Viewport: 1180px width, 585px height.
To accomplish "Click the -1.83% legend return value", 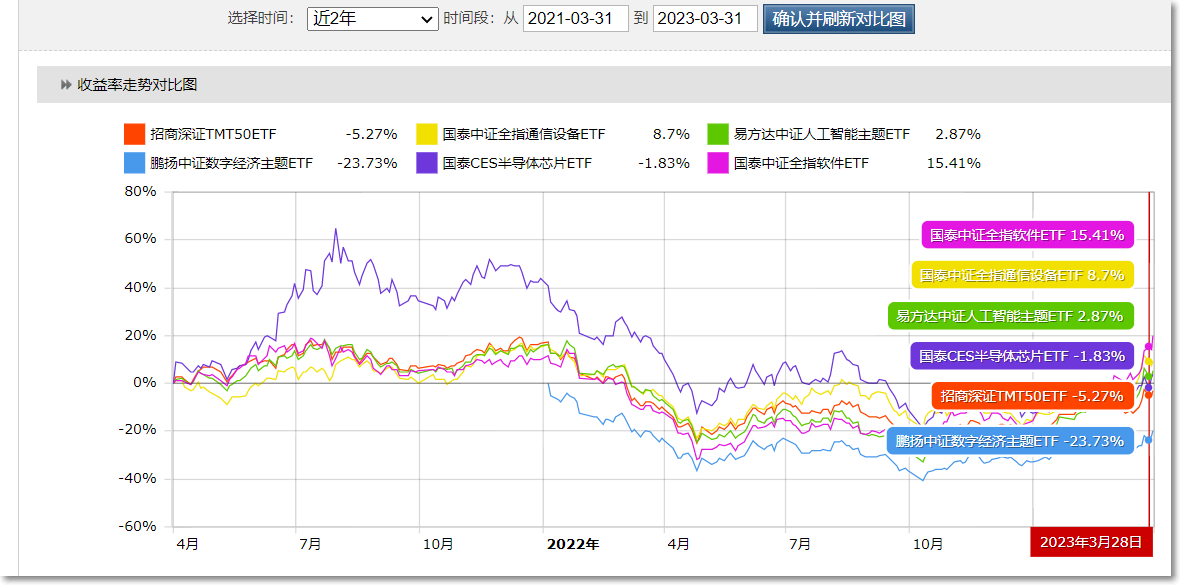I will (664, 163).
